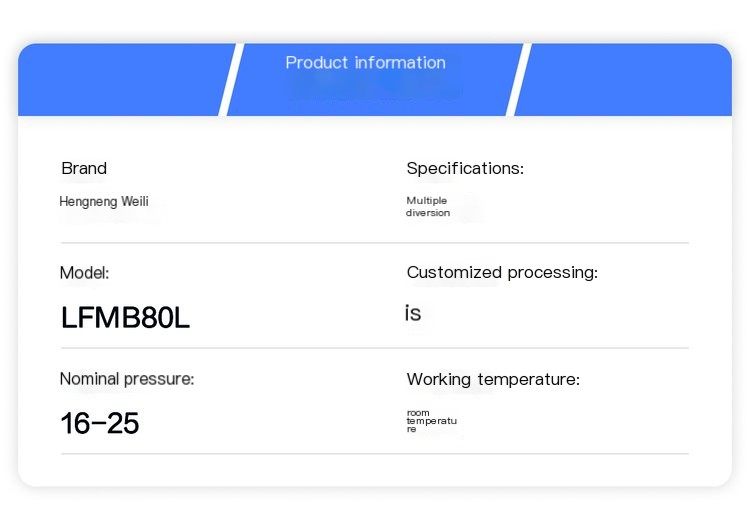
Task: Click the divider line below Nominal pressure row
Action: pos(375,453)
